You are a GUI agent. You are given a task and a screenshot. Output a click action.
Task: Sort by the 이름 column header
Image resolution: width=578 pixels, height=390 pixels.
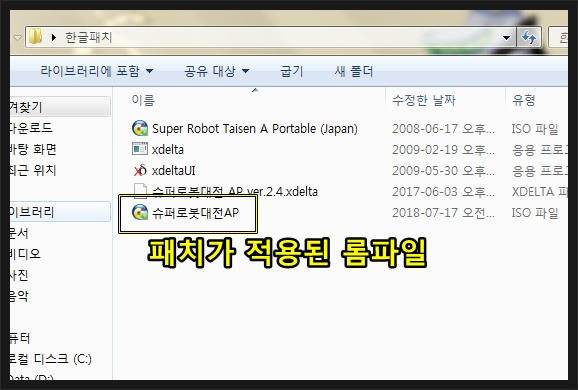(143, 100)
